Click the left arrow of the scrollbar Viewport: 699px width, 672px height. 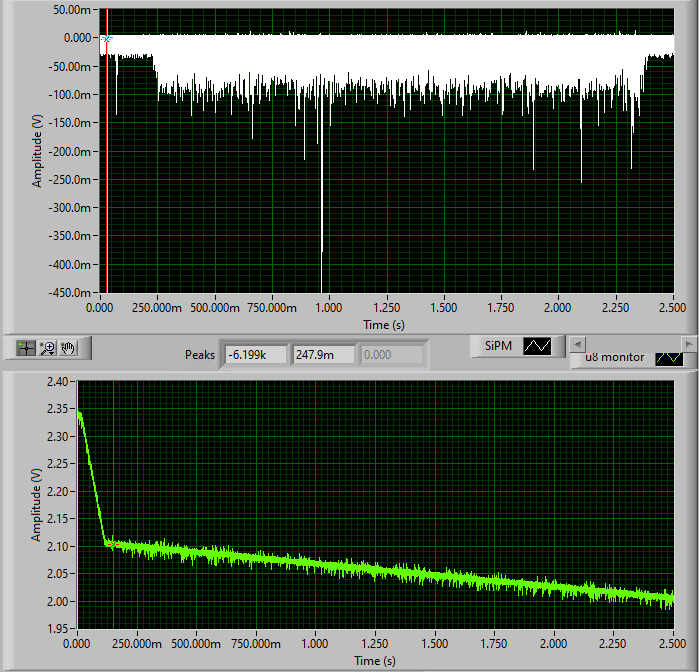tap(578, 344)
